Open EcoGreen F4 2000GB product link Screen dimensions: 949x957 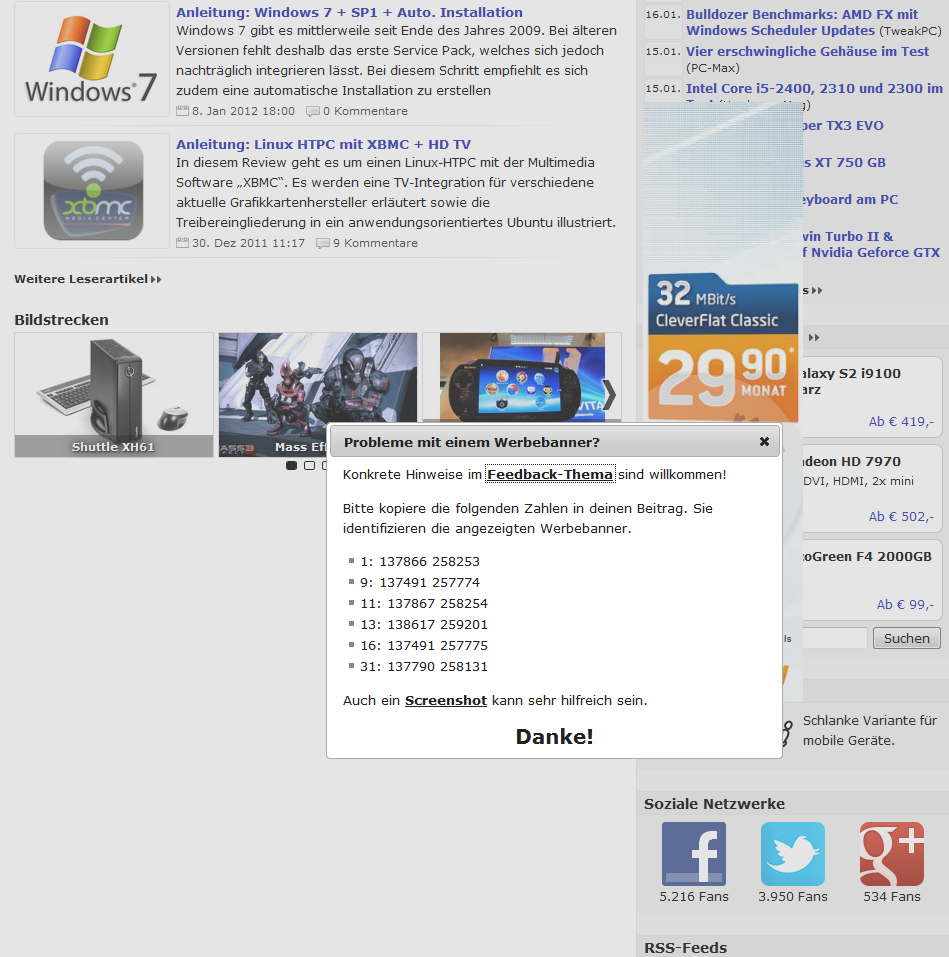(x=867, y=557)
